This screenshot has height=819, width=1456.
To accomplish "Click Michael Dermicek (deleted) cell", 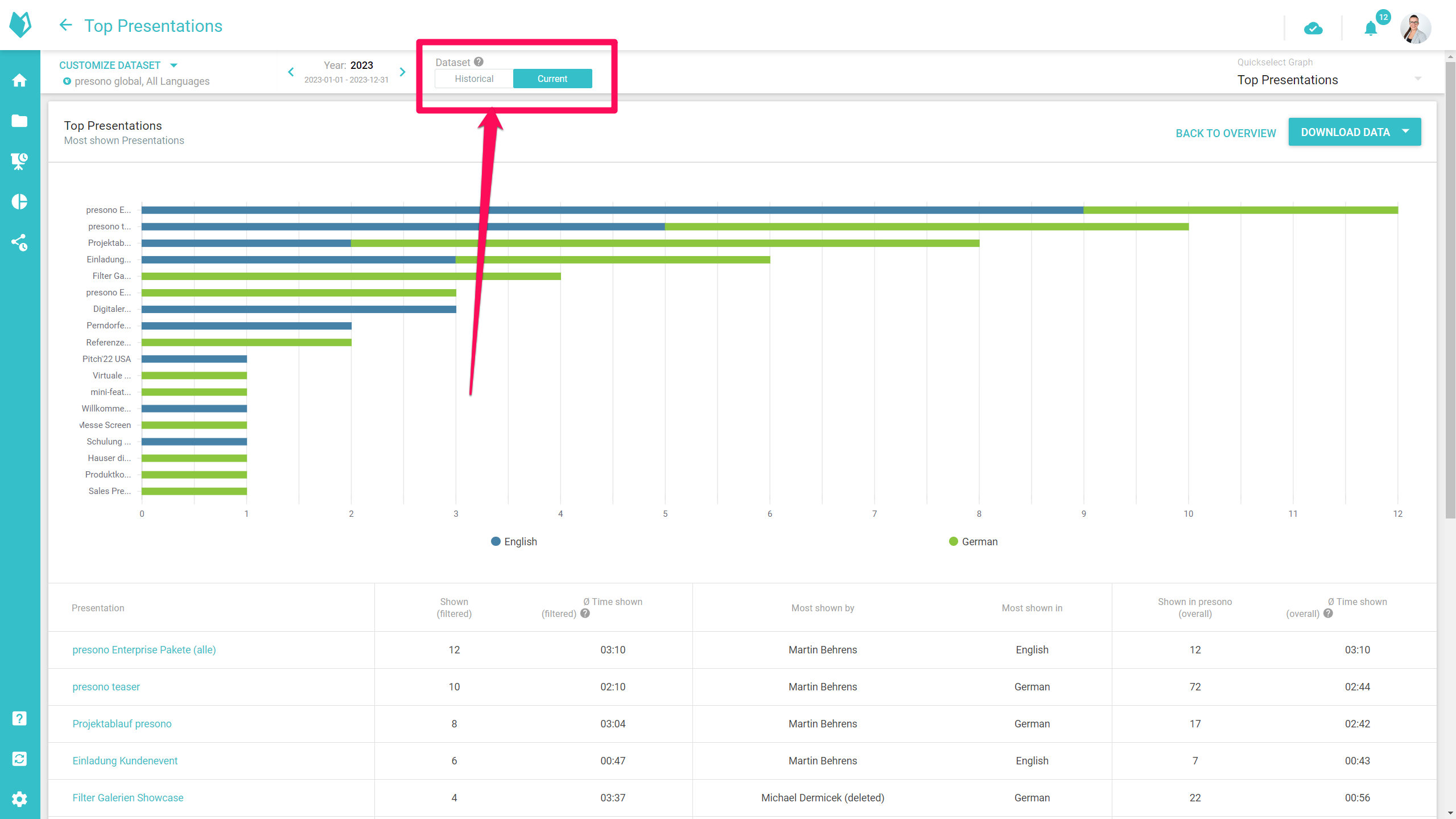I will (x=823, y=798).
